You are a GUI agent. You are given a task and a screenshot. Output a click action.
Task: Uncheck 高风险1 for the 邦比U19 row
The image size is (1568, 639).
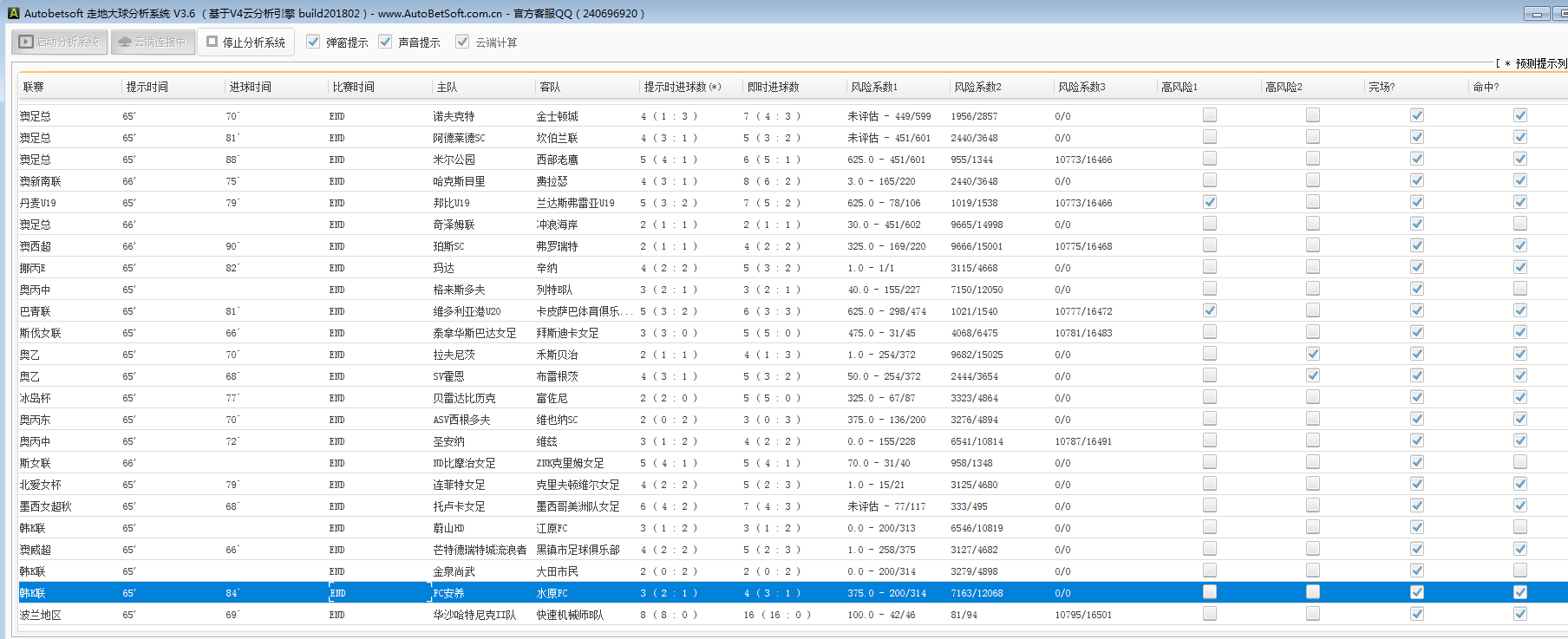point(1210,202)
